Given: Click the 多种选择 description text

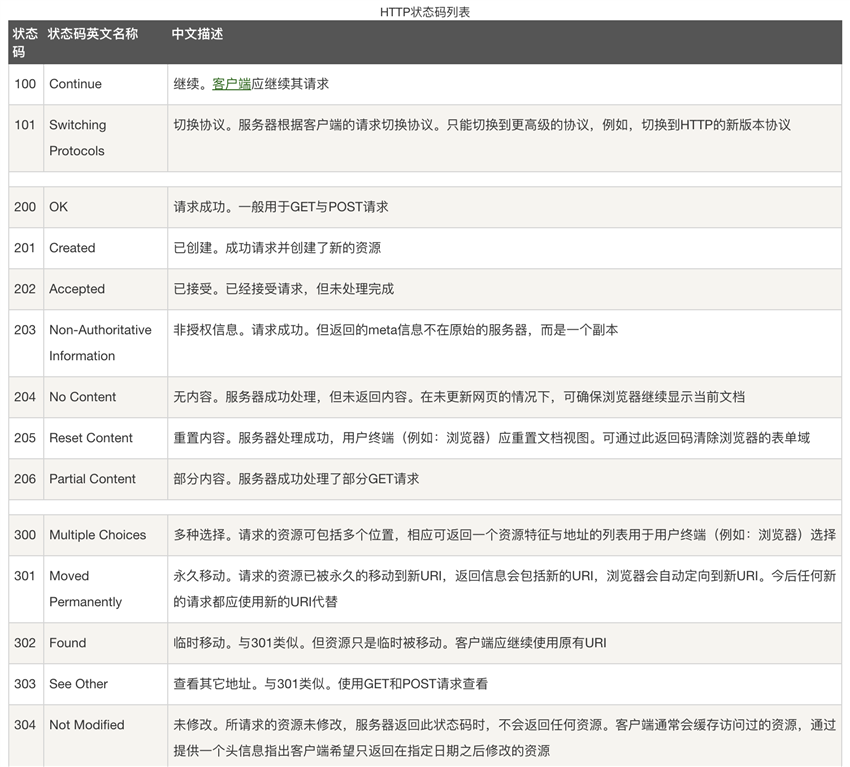Looking at the screenshot, I should (x=505, y=535).
